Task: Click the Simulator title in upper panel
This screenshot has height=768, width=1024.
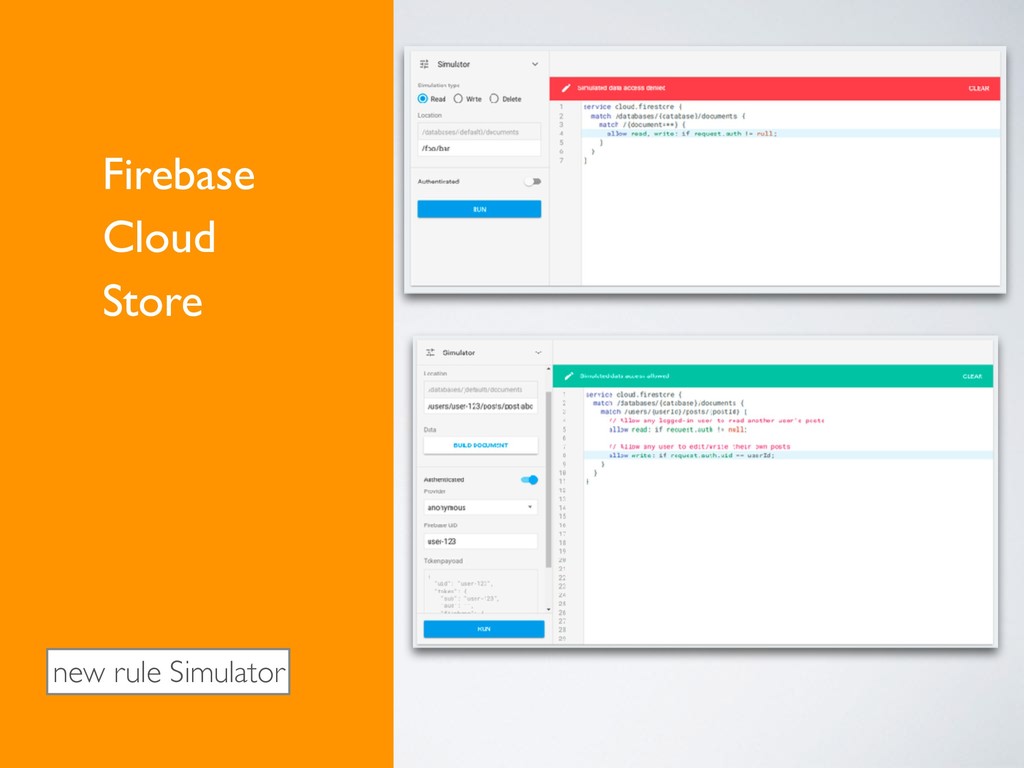Action: click(x=453, y=64)
